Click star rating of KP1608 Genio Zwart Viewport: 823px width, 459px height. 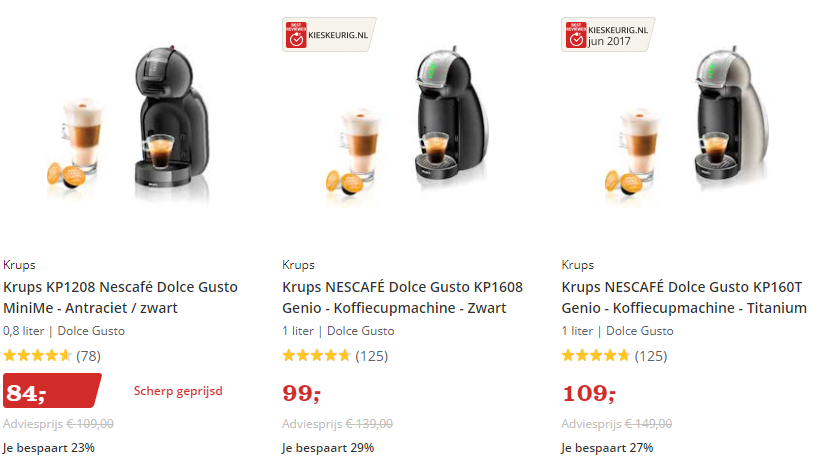click(x=316, y=355)
